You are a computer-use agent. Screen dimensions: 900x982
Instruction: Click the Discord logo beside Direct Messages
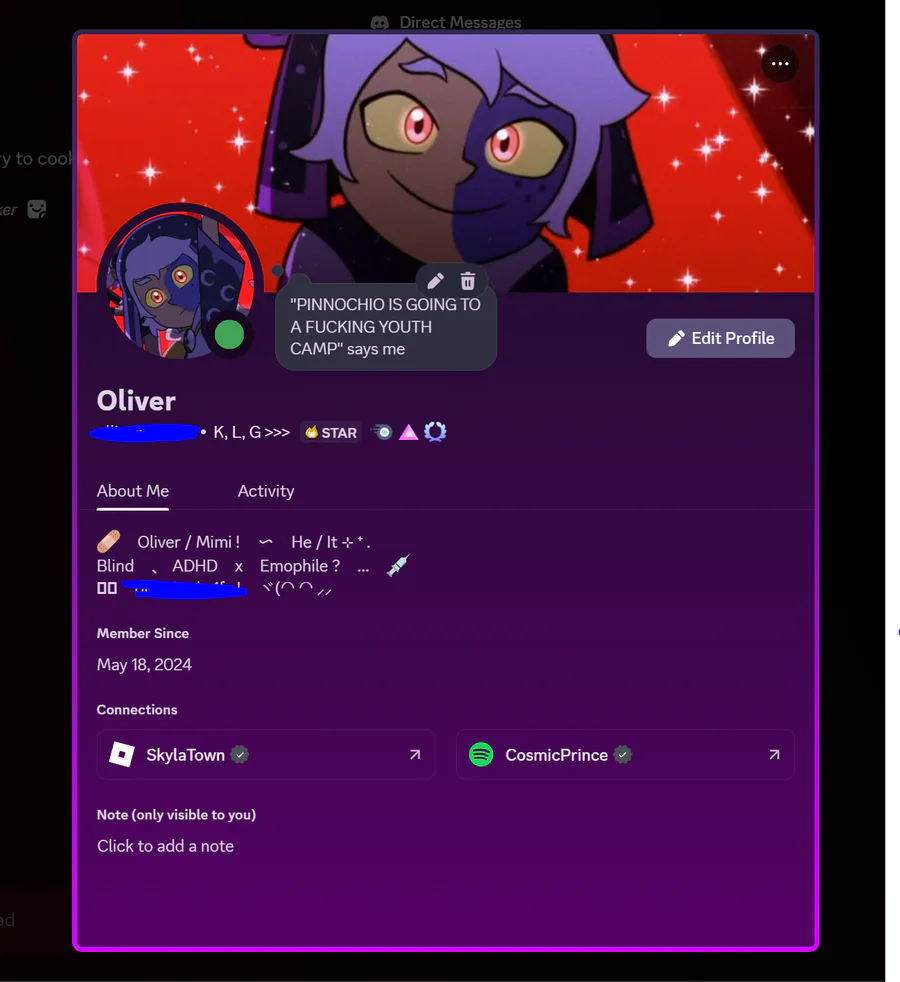[x=380, y=23]
